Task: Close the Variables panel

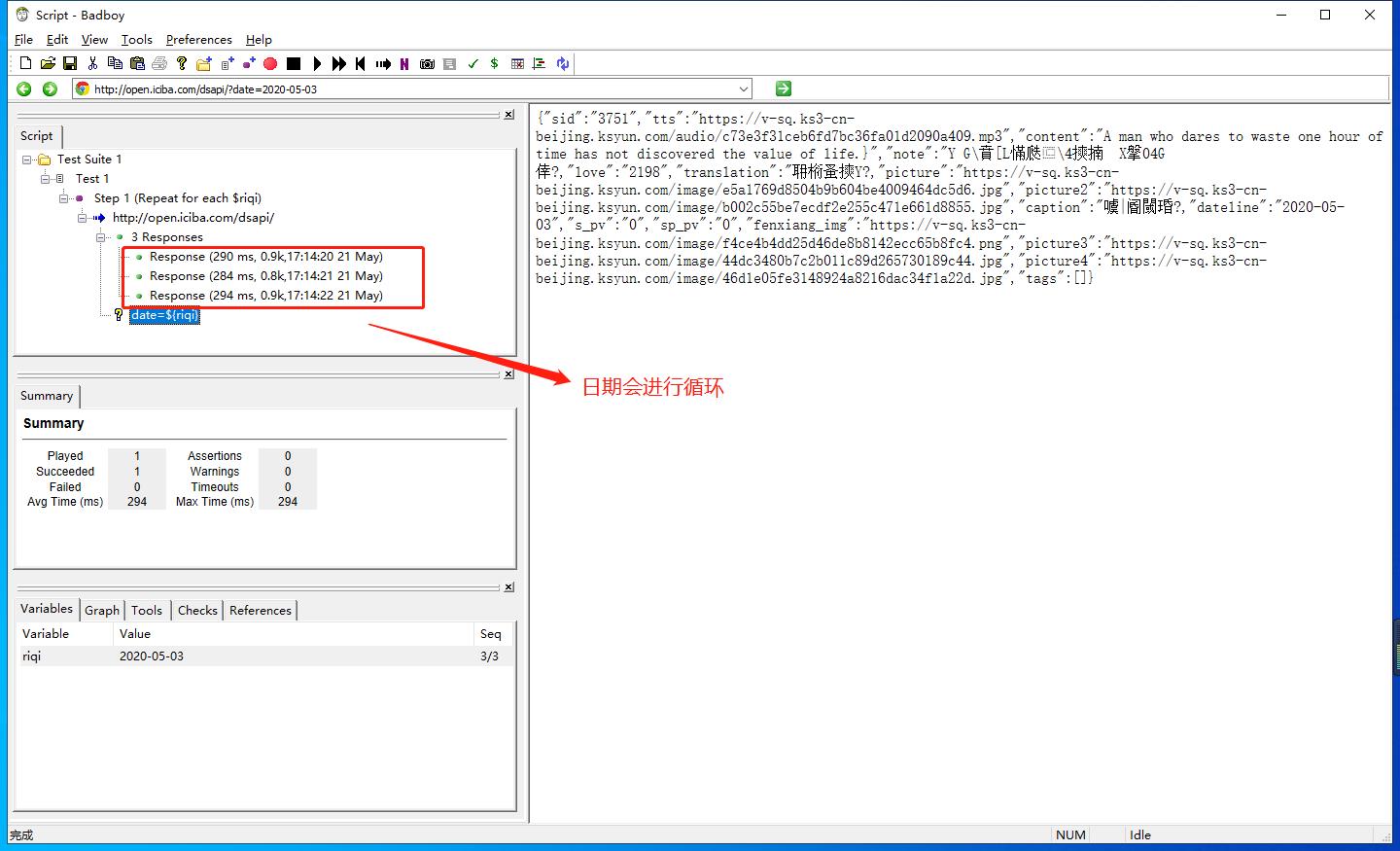Action: (508, 587)
